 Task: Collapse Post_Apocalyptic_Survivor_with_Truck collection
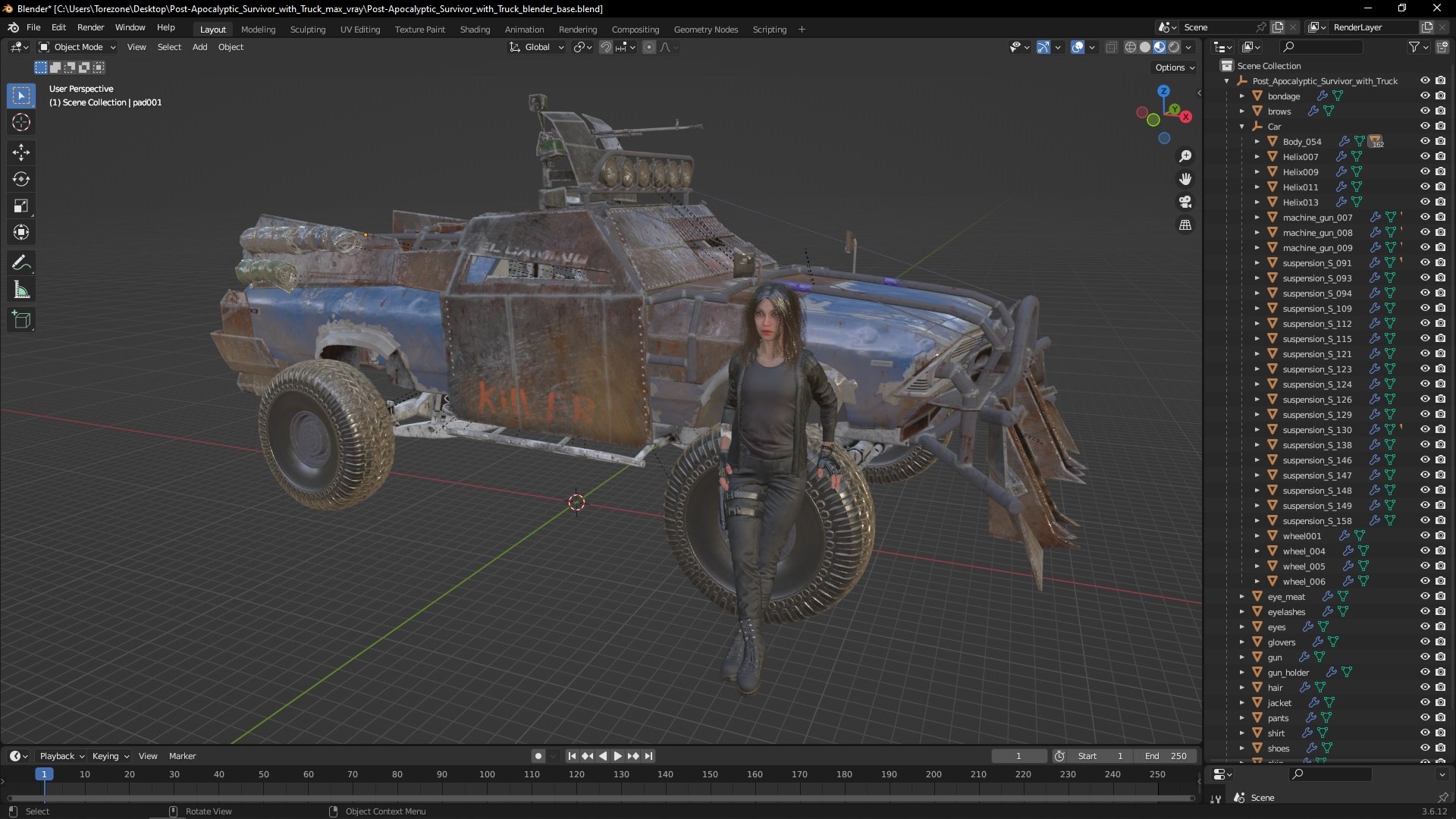[x=1227, y=81]
